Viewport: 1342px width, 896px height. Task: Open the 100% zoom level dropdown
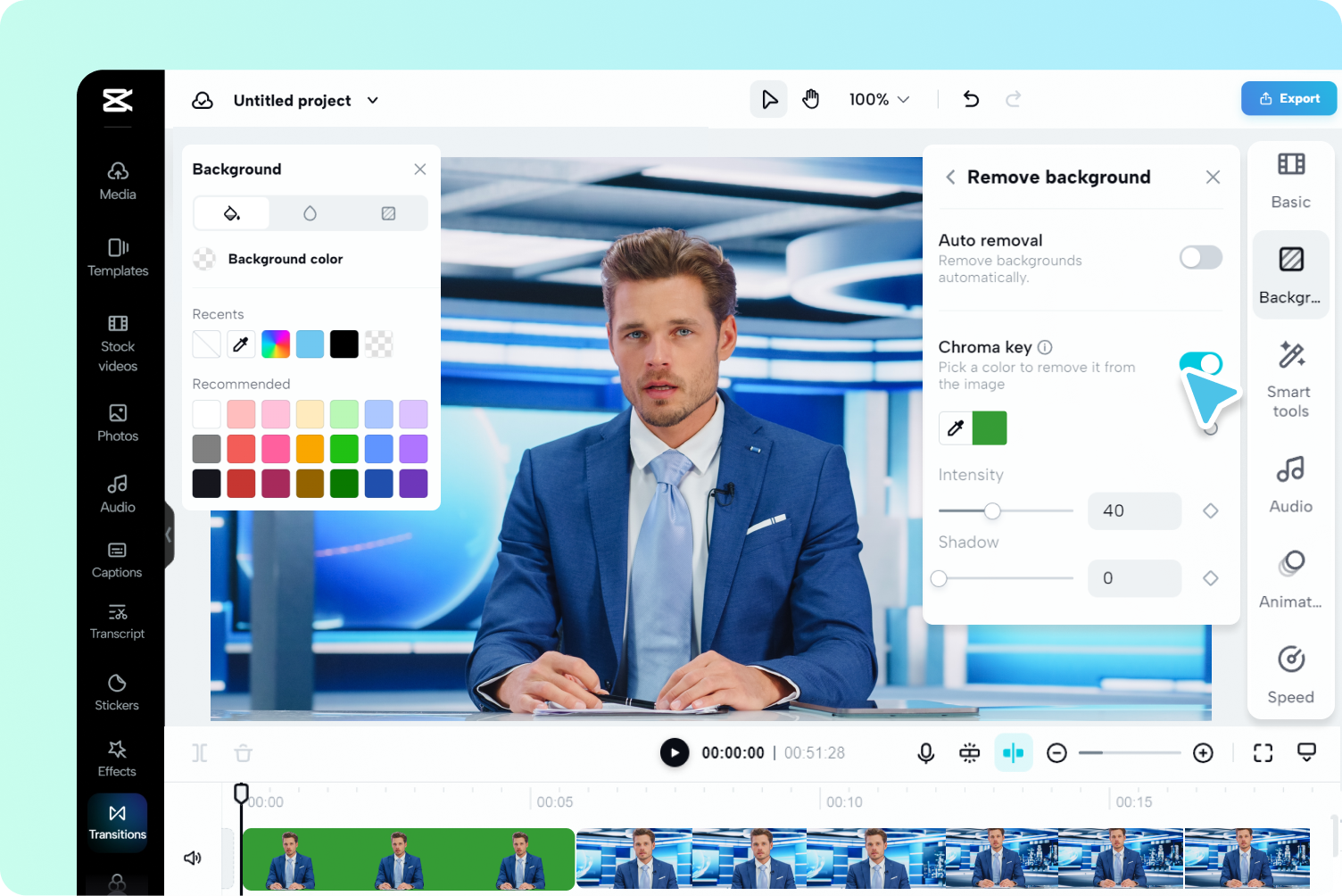[878, 99]
